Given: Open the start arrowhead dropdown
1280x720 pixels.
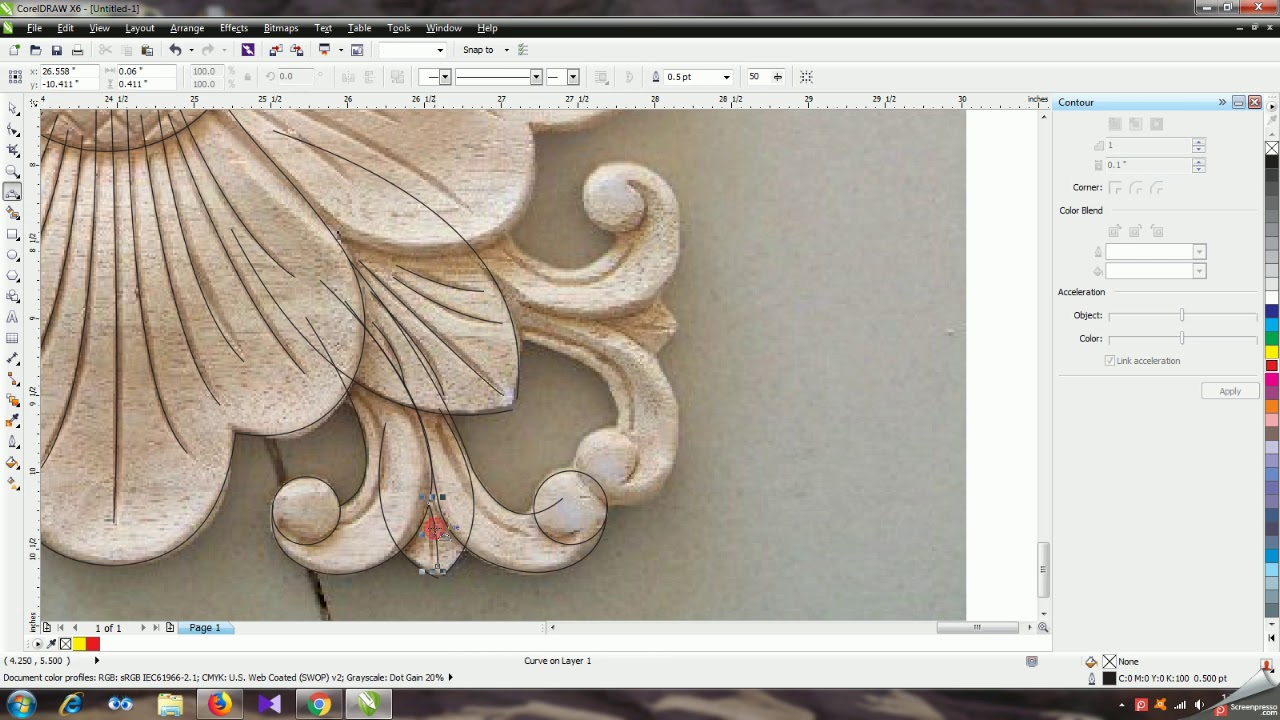Looking at the screenshot, I should coord(445,77).
